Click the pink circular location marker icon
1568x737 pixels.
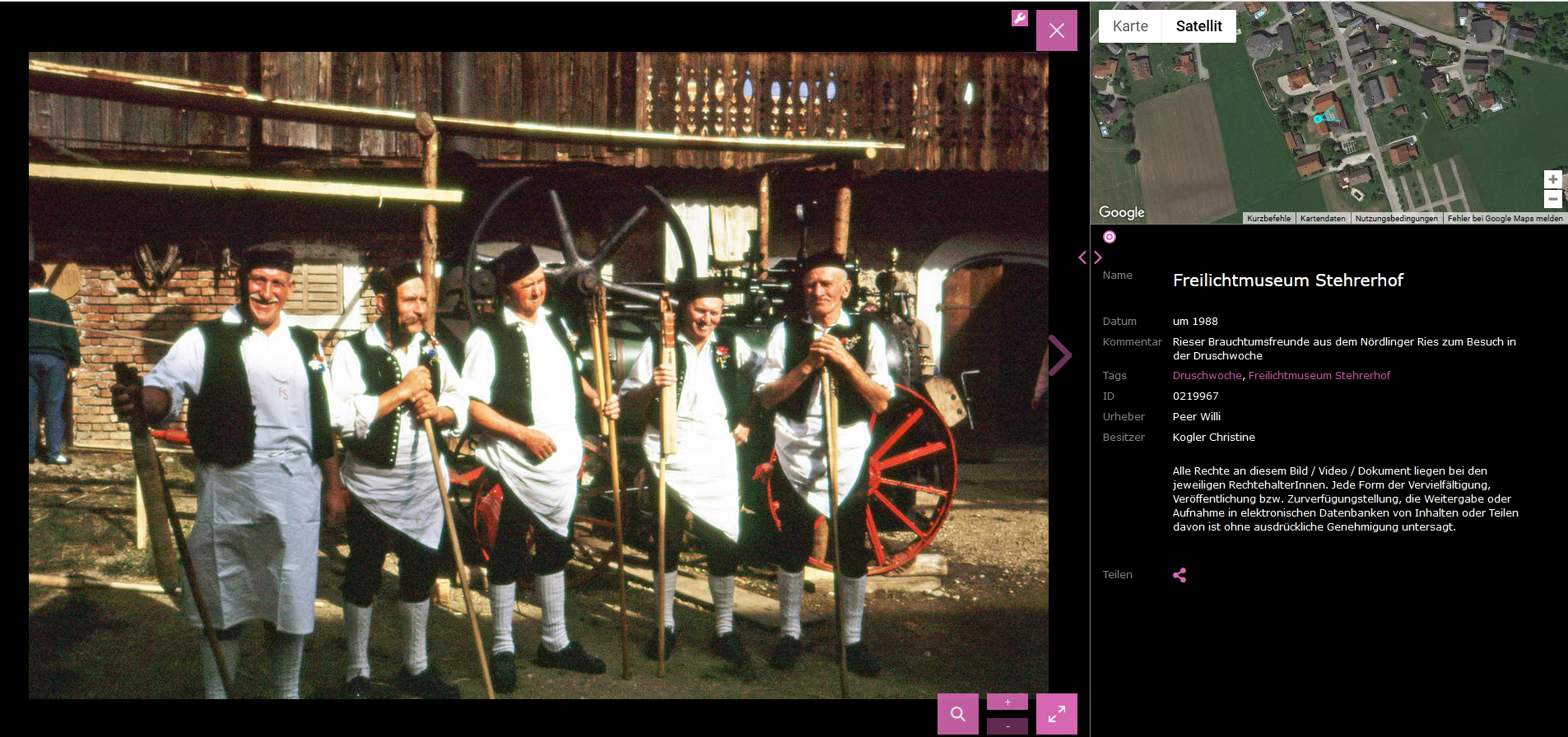coord(1110,237)
